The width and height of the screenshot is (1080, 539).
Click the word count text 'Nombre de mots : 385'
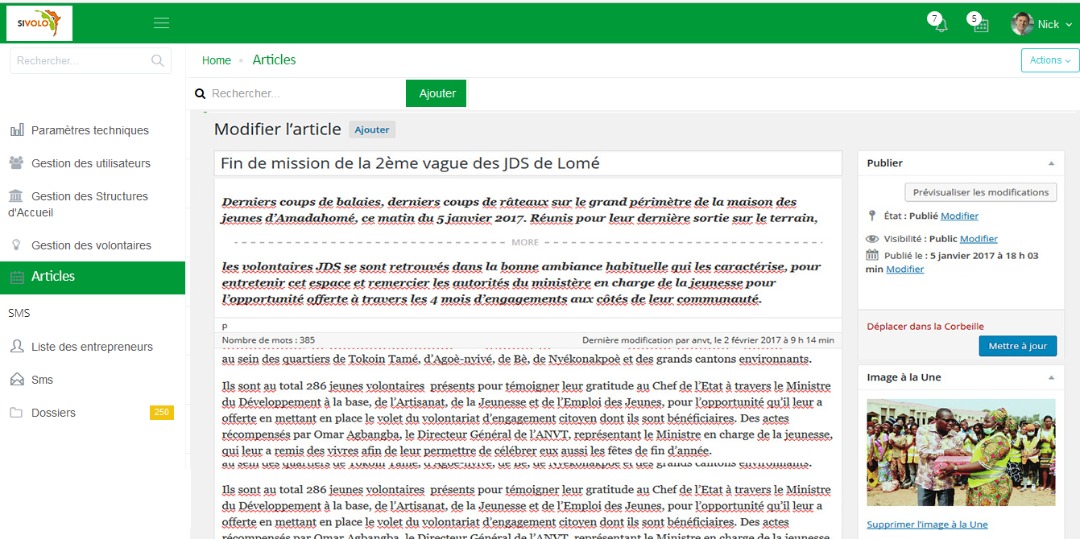269,340
